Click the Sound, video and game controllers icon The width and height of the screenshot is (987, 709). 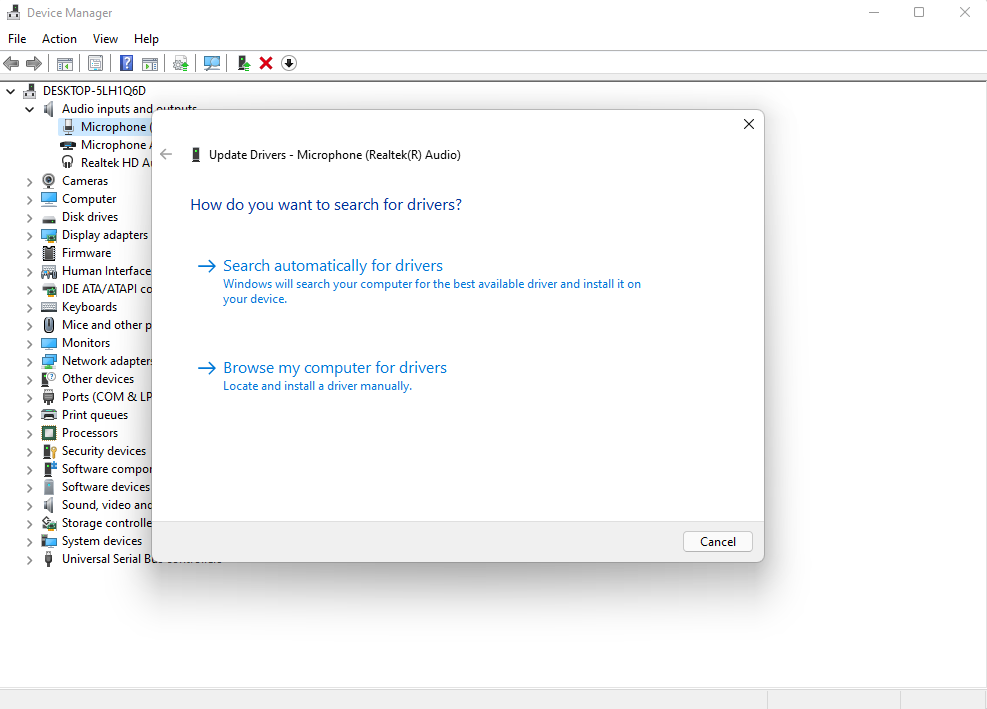click(x=48, y=505)
